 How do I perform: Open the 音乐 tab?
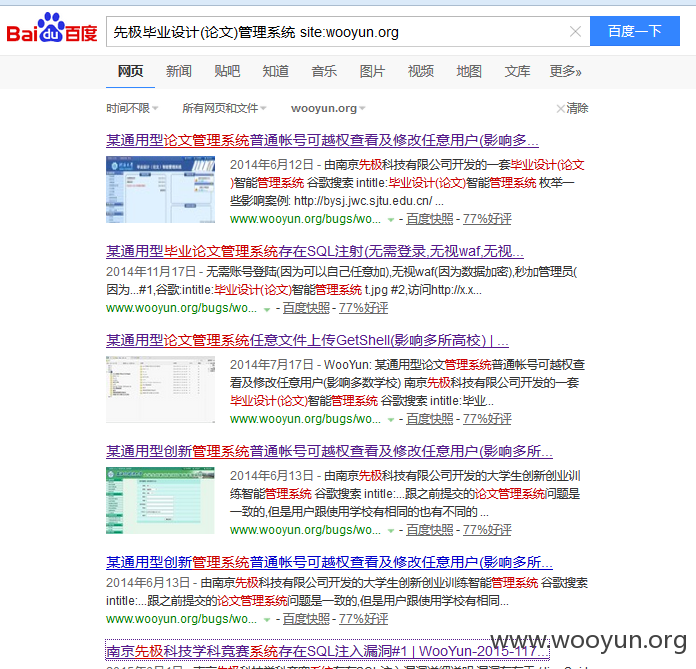pyautogui.click(x=324, y=71)
